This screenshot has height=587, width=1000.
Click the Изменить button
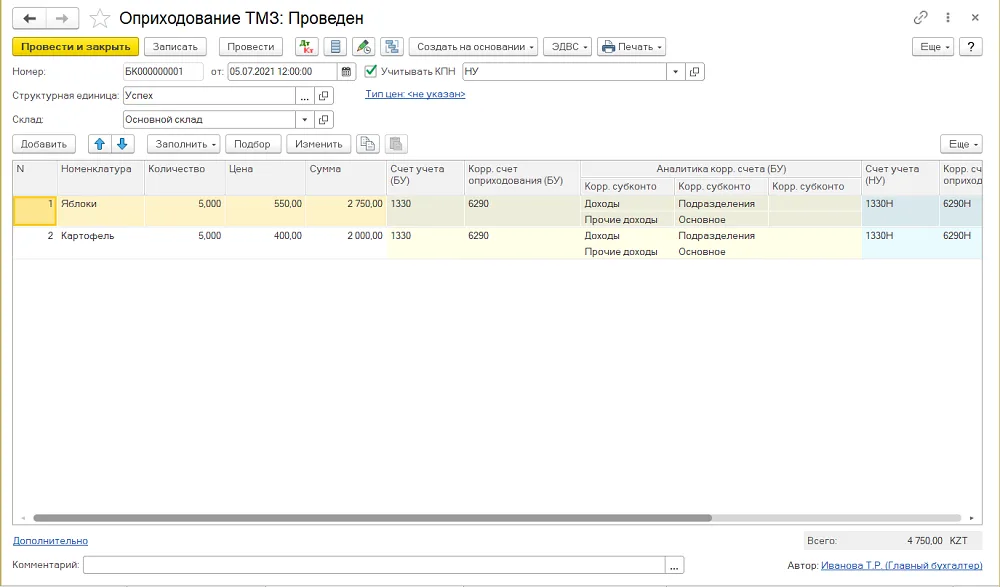click(x=319, y=144)
